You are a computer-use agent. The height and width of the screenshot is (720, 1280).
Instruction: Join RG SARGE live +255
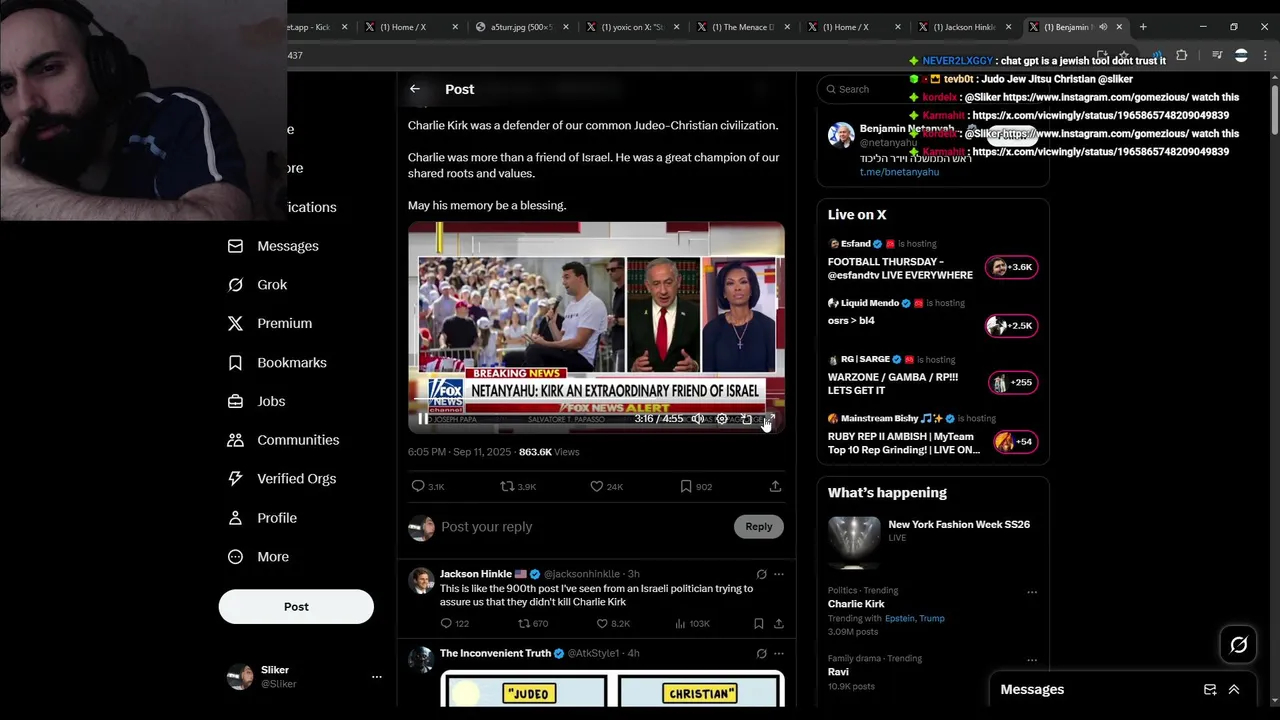(x=1012, y=383)
